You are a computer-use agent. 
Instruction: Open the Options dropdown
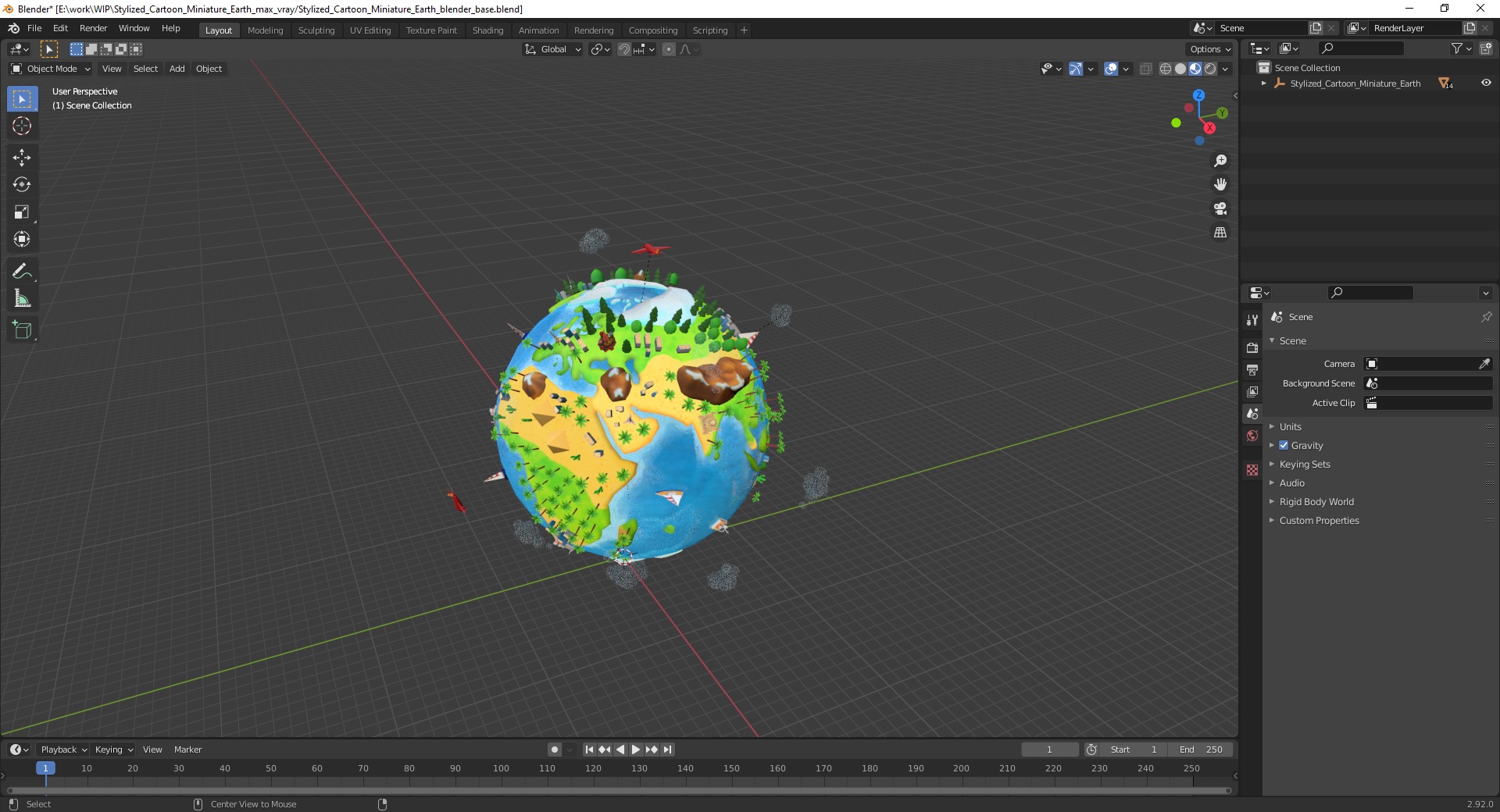pos(1209,49)
